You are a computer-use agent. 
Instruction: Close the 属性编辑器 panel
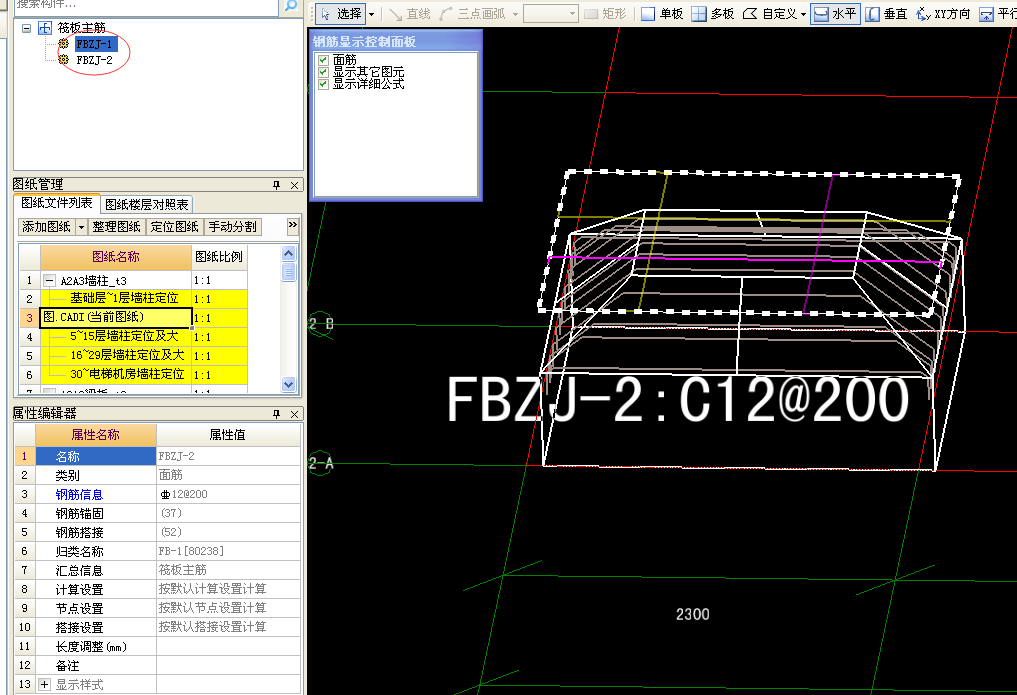[x=294, y=414]
